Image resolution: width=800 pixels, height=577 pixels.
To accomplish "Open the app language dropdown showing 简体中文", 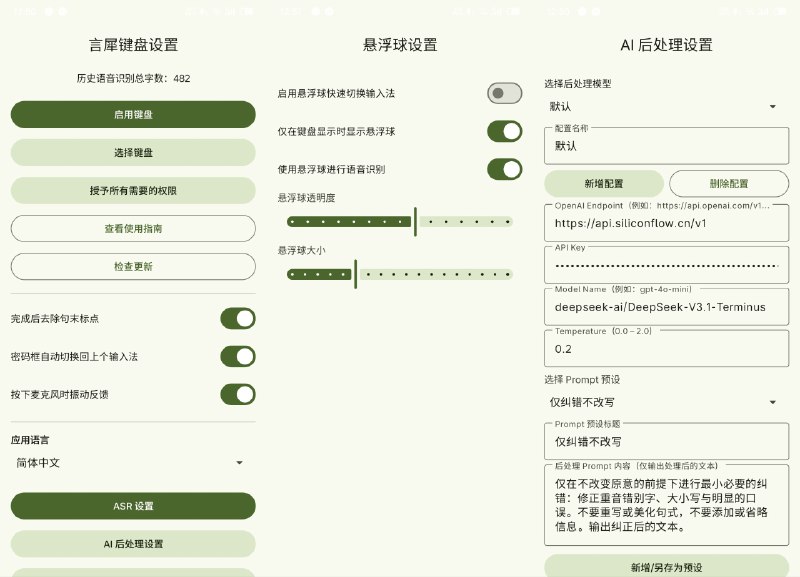I will 133,463.
